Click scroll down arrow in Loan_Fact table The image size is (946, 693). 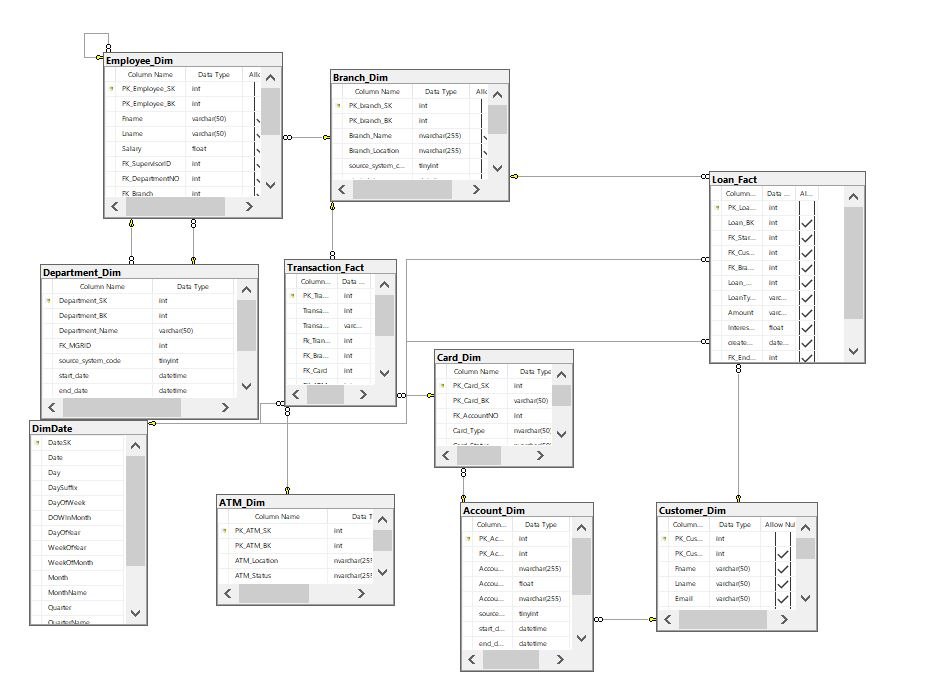pyautogui.click(x=853, y=351)
